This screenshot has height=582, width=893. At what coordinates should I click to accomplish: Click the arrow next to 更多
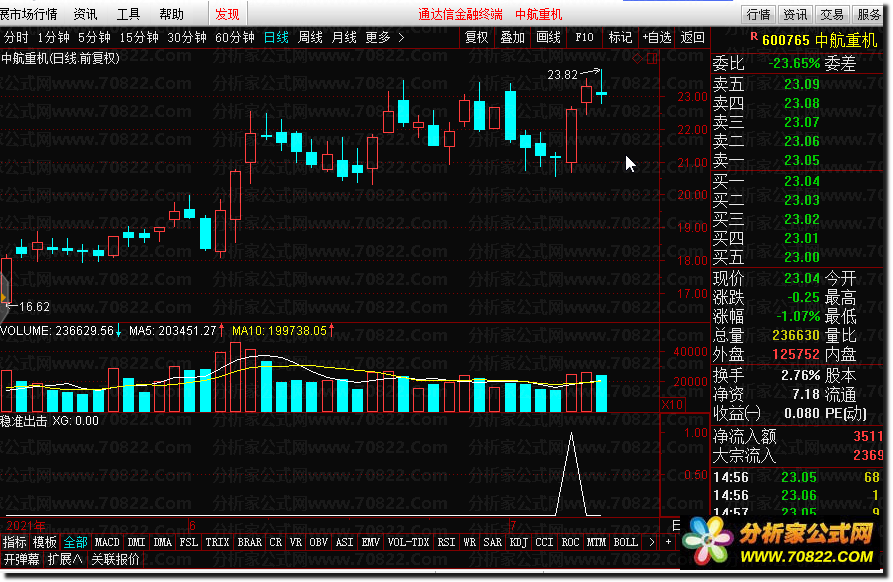click(402, 38)
